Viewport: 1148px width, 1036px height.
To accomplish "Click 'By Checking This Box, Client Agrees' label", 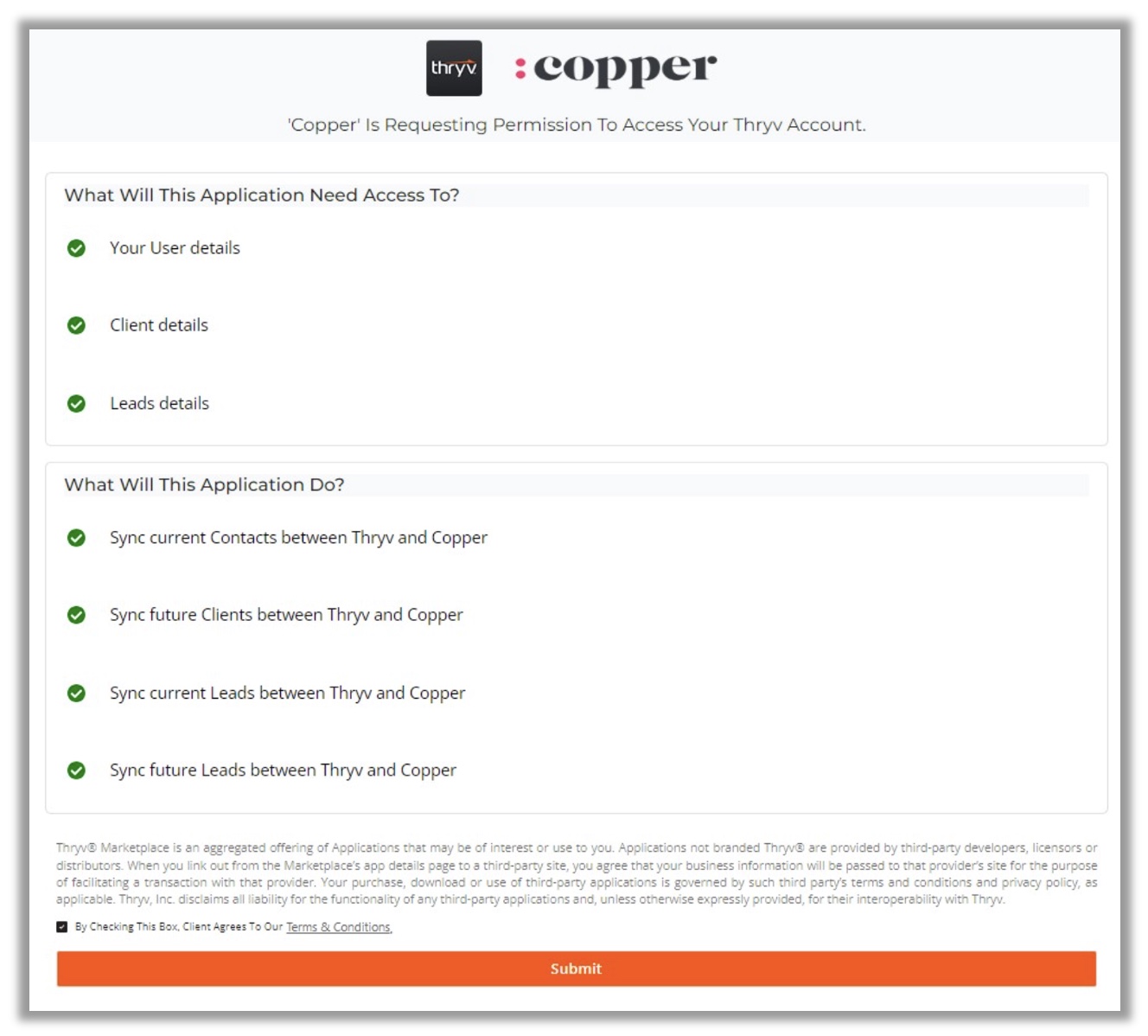I will point(179,927).
